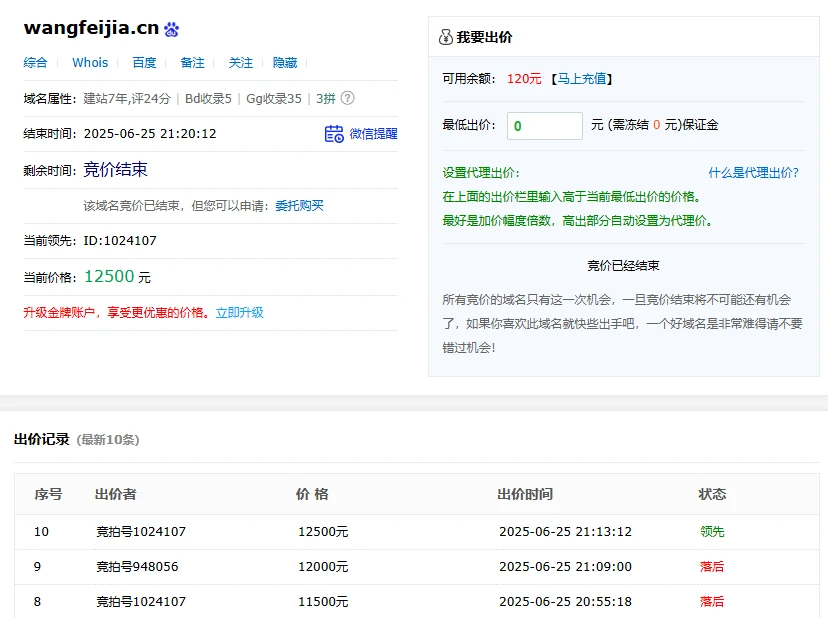
Task: Select bid row 10 bidder 竞拍号1024107
Action: click(141, 532)
